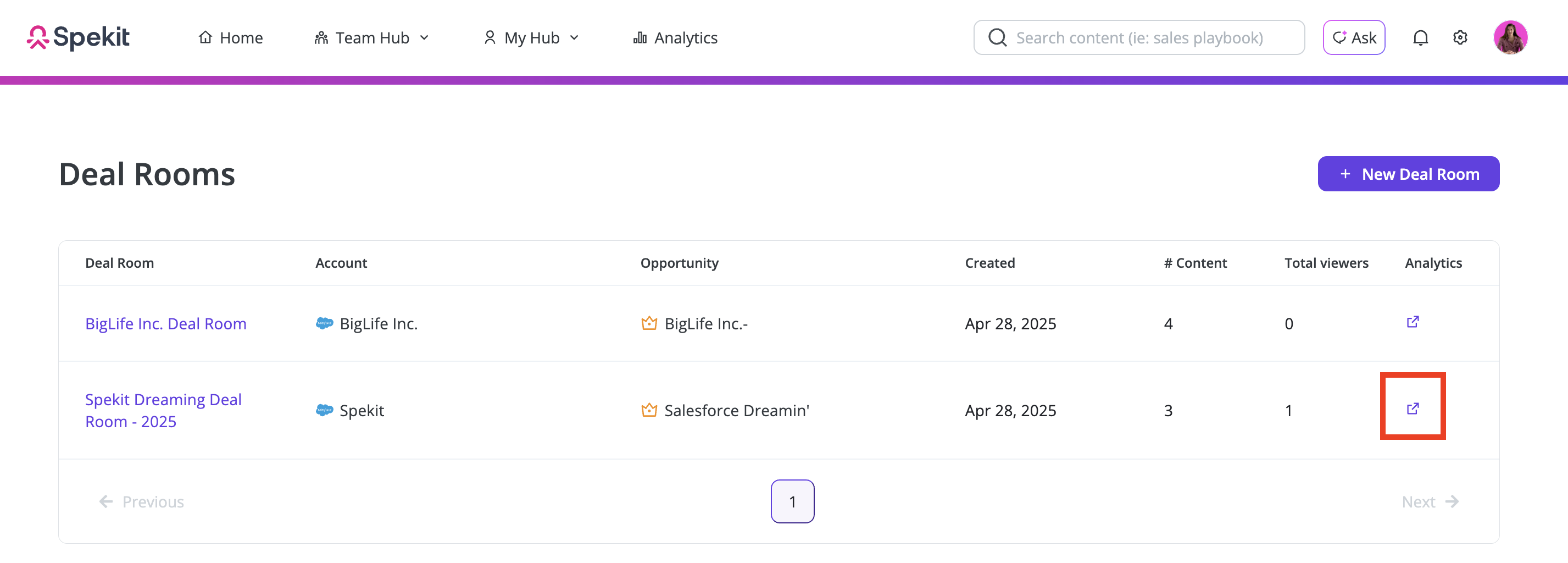The width and height of the screenshot is (1568, 563).
Task: Expand the My Hub dropdown
Action: [531, 38]
